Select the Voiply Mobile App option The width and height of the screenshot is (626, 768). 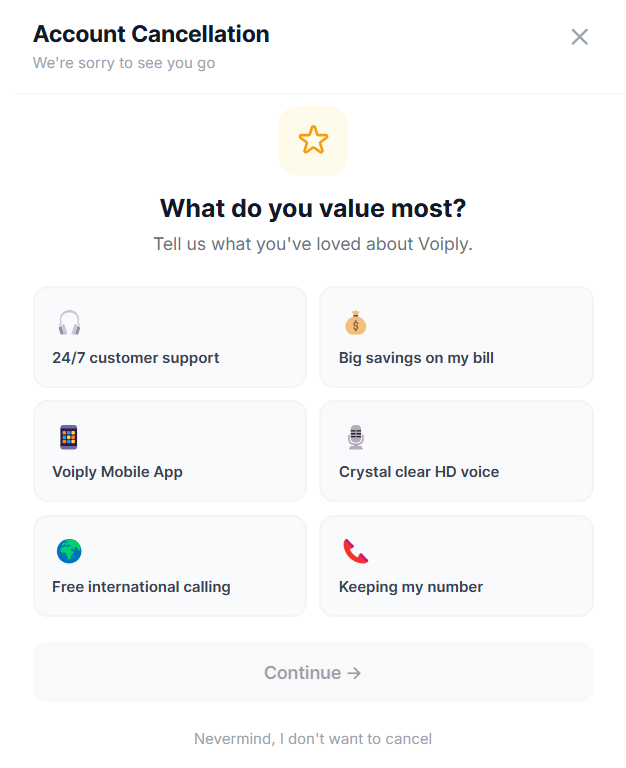click(170, 451)
